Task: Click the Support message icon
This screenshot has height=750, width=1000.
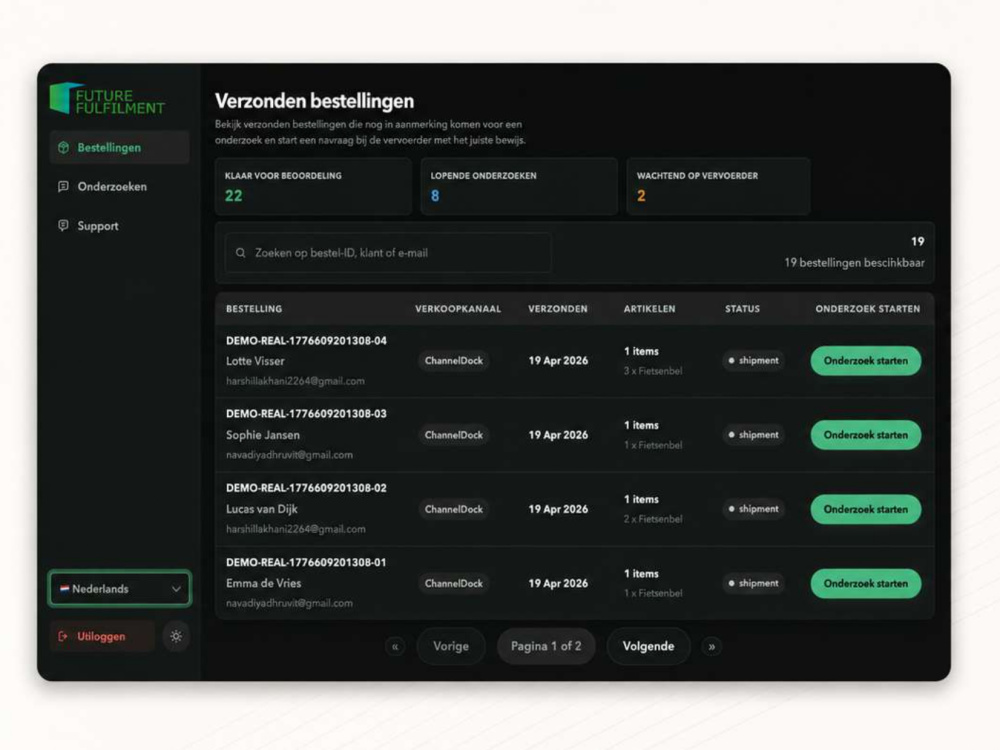Action: [x=63, y=226]
